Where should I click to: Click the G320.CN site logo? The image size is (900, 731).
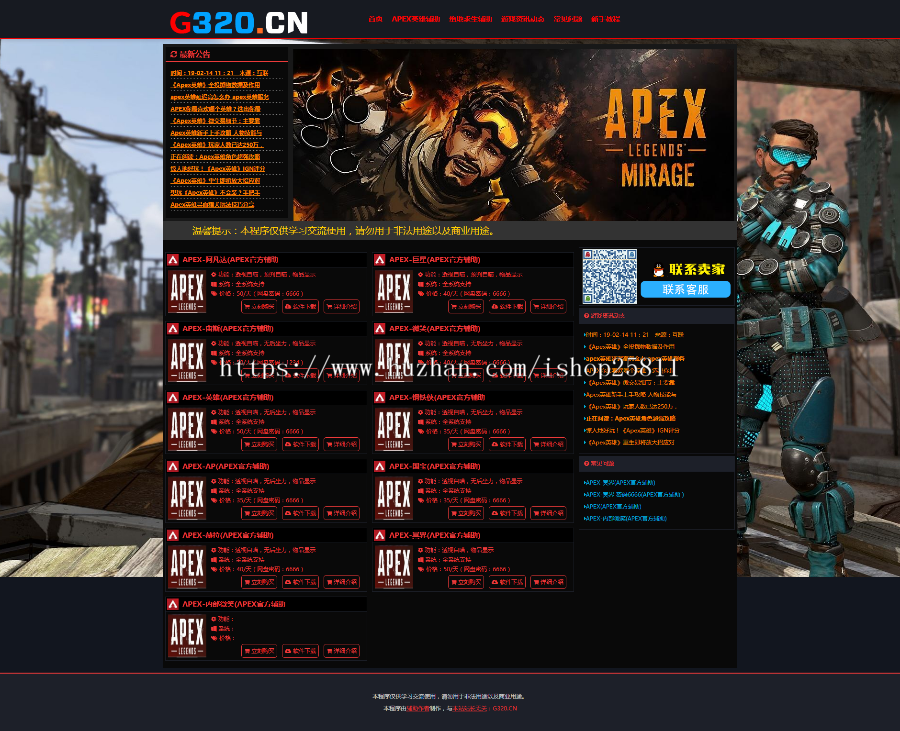[239, 23]
